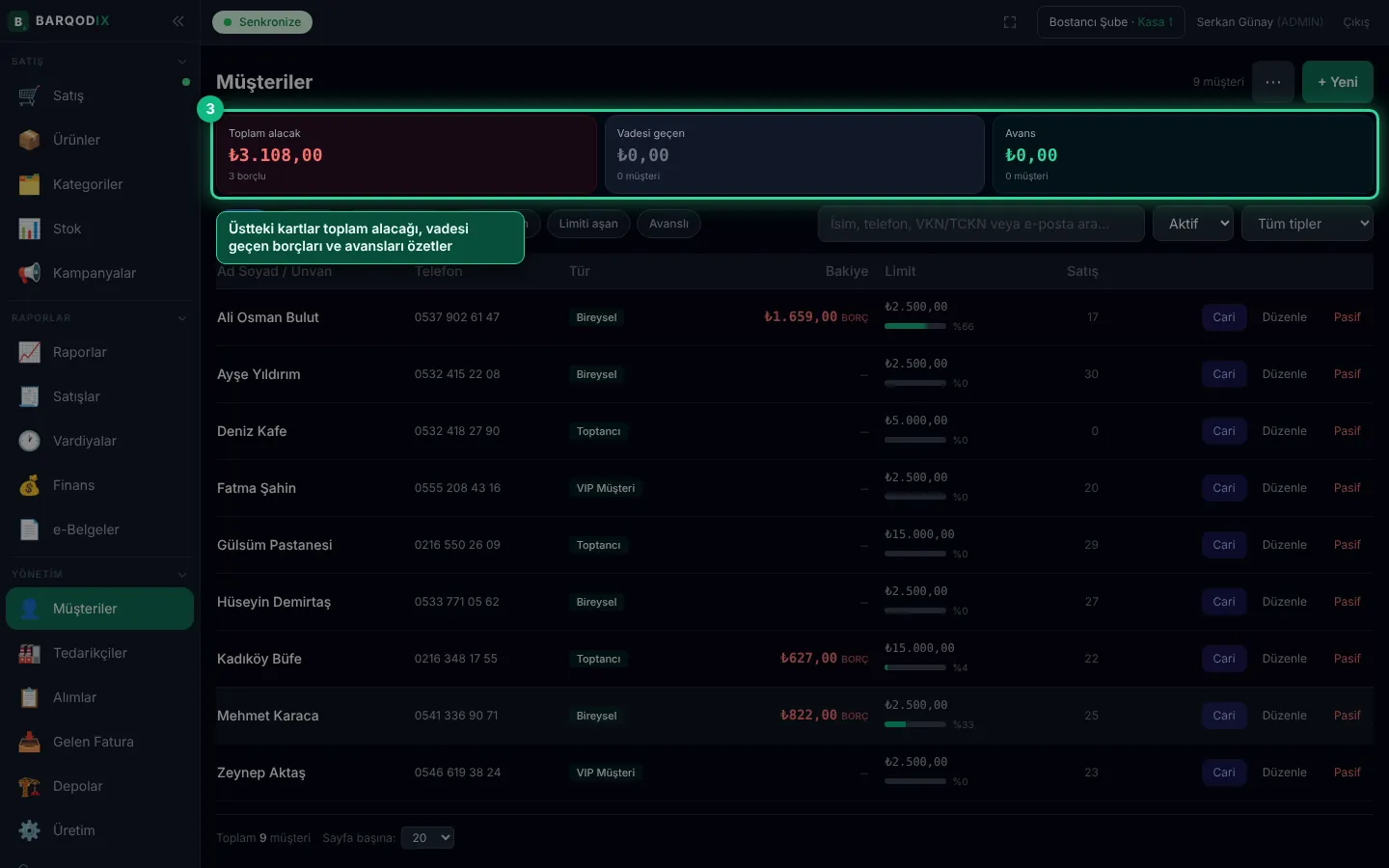
Task: Collapse the sidebar with double chevron
Action: (178, 20)
